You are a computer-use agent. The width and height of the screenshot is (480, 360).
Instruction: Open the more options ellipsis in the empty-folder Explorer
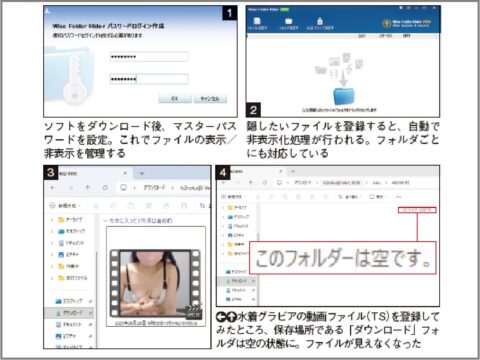399,197
